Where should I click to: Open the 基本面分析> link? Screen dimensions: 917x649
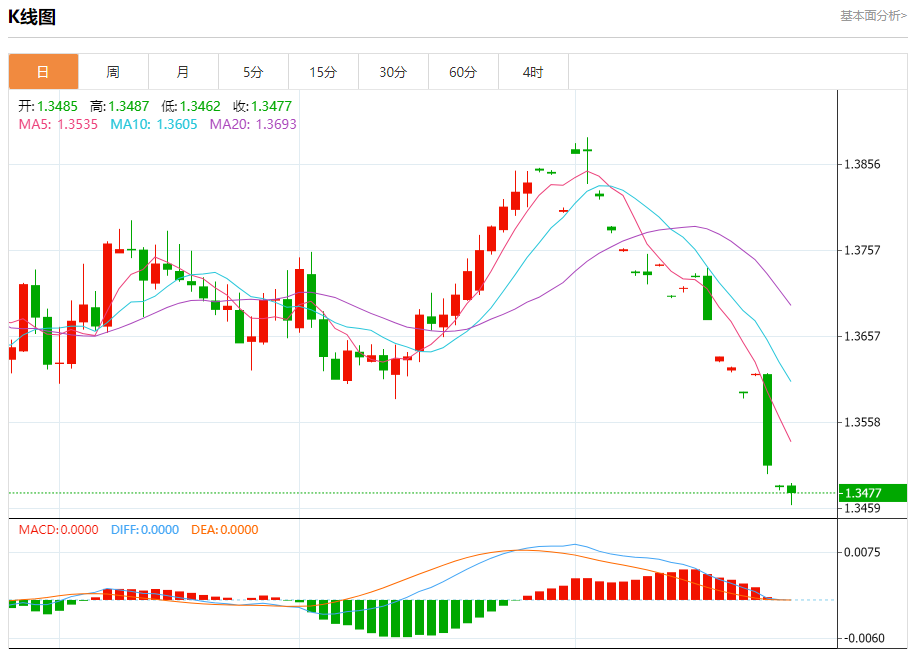point(873,16)
